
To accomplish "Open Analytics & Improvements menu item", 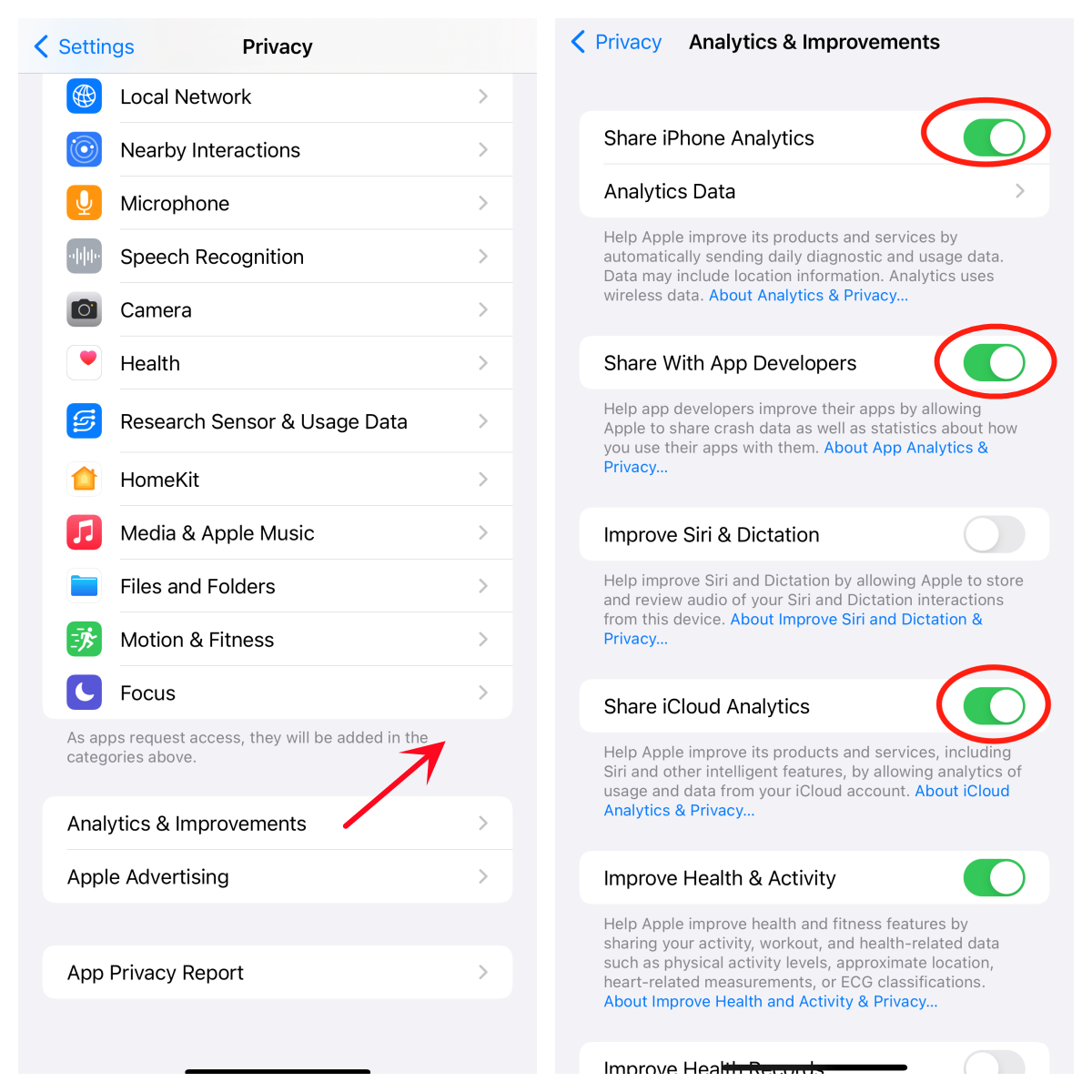I will click(x=278, y=824).
